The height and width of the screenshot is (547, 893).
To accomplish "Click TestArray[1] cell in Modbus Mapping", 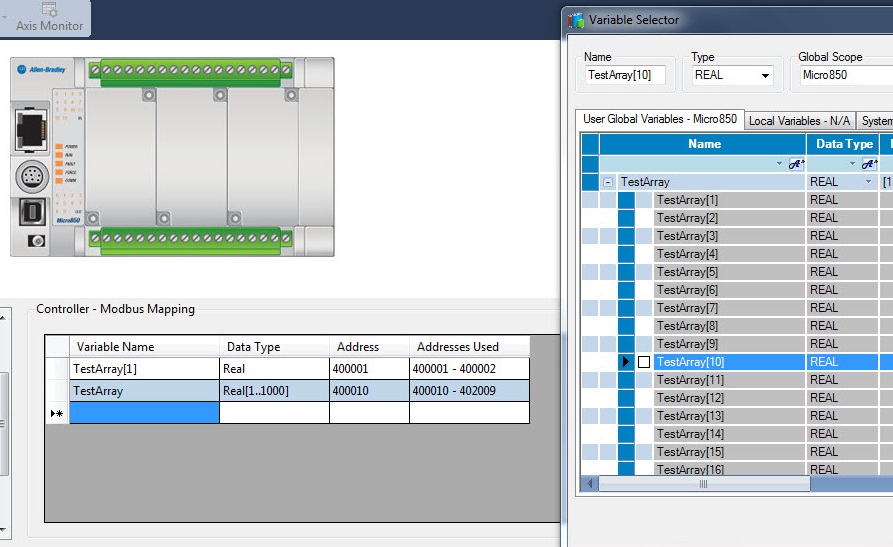I will coord(144,369).
